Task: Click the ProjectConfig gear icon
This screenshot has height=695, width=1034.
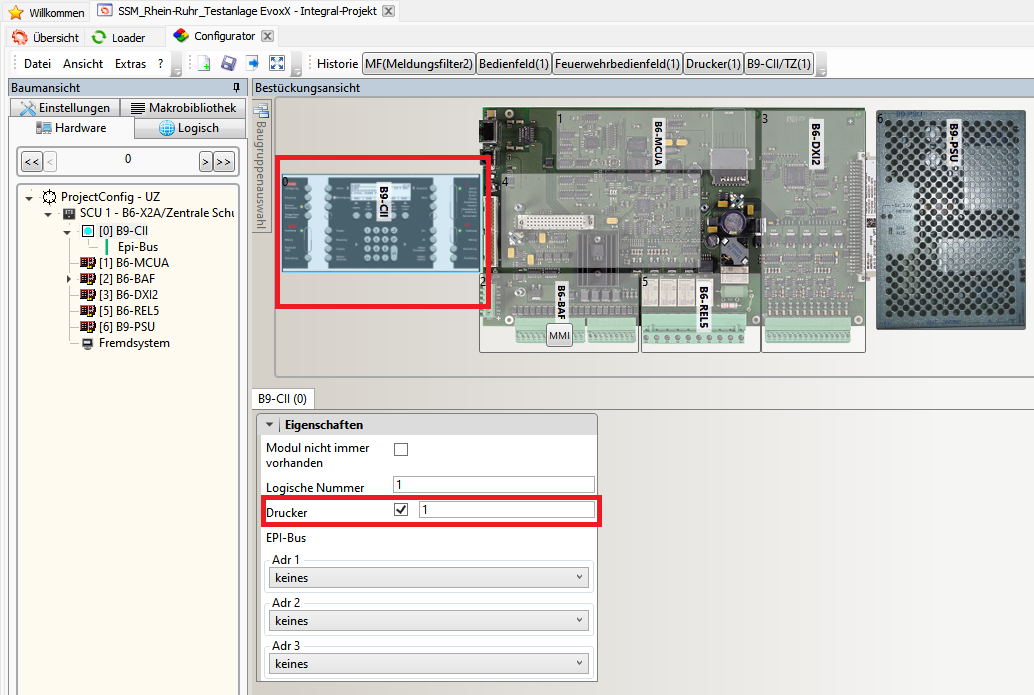Action: point(49,196)
